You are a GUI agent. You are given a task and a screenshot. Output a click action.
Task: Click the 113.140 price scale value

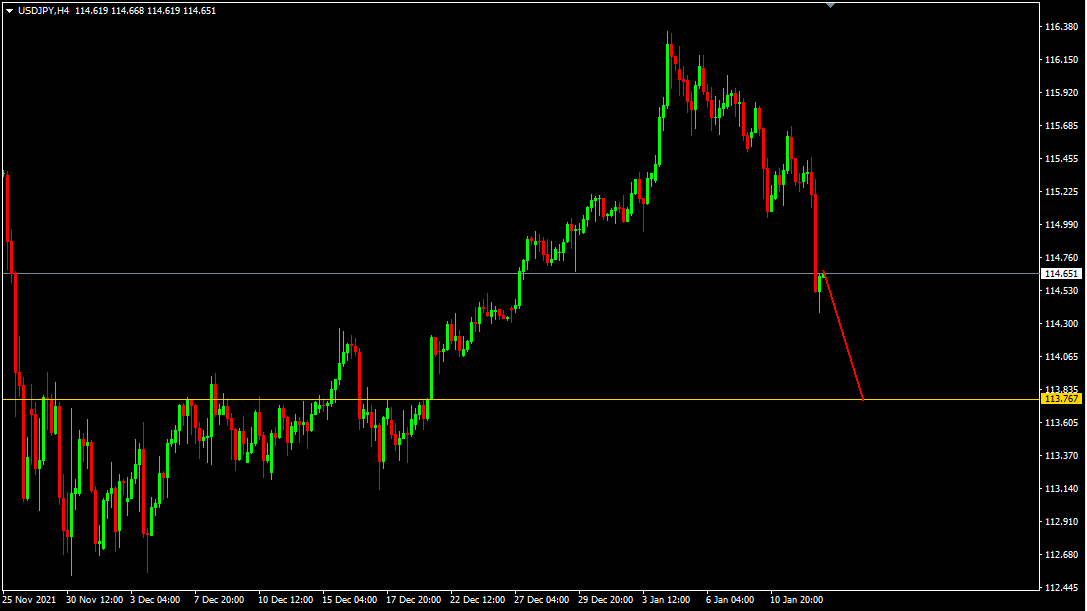(x=1061, y=489)
